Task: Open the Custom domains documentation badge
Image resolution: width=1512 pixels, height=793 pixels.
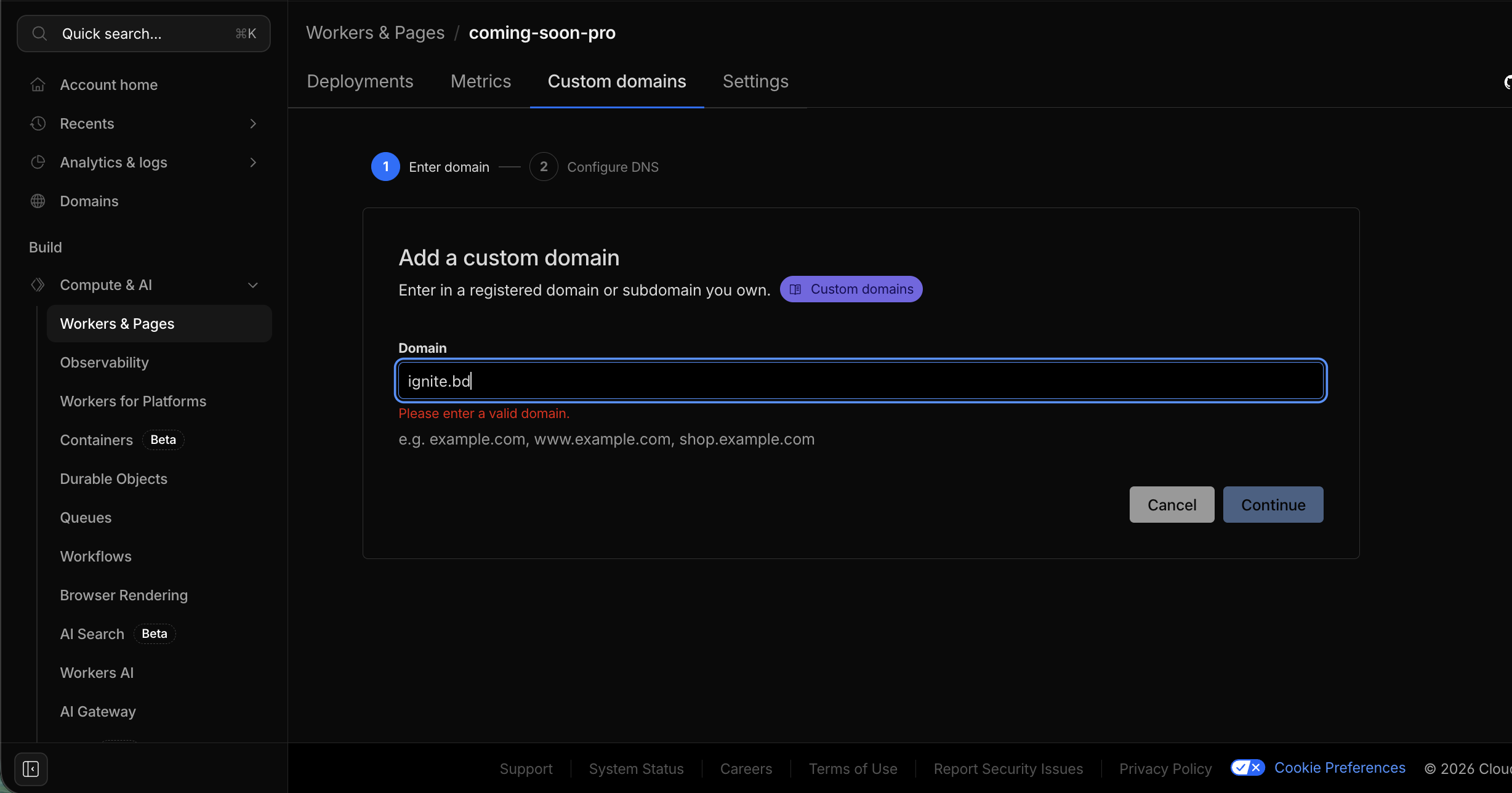Action: [x=851, y=289]
